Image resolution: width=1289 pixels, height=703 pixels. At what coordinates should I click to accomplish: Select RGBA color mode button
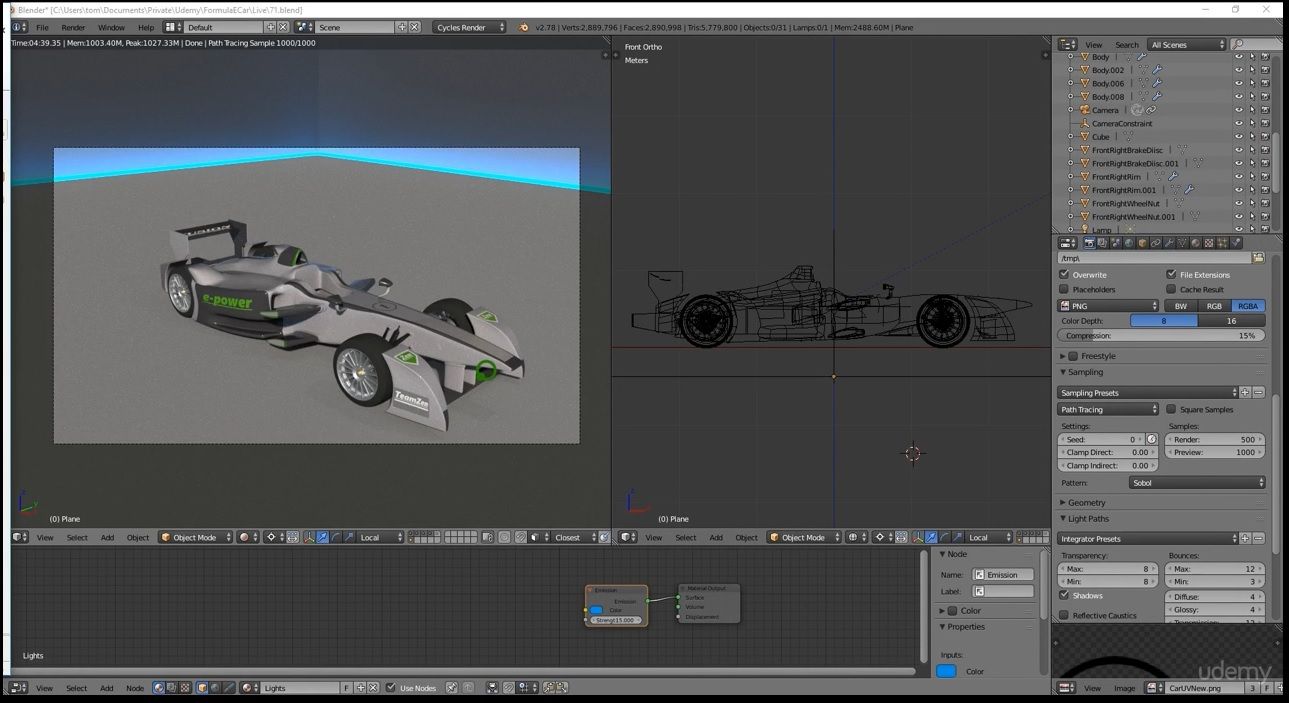point(1248,306)
